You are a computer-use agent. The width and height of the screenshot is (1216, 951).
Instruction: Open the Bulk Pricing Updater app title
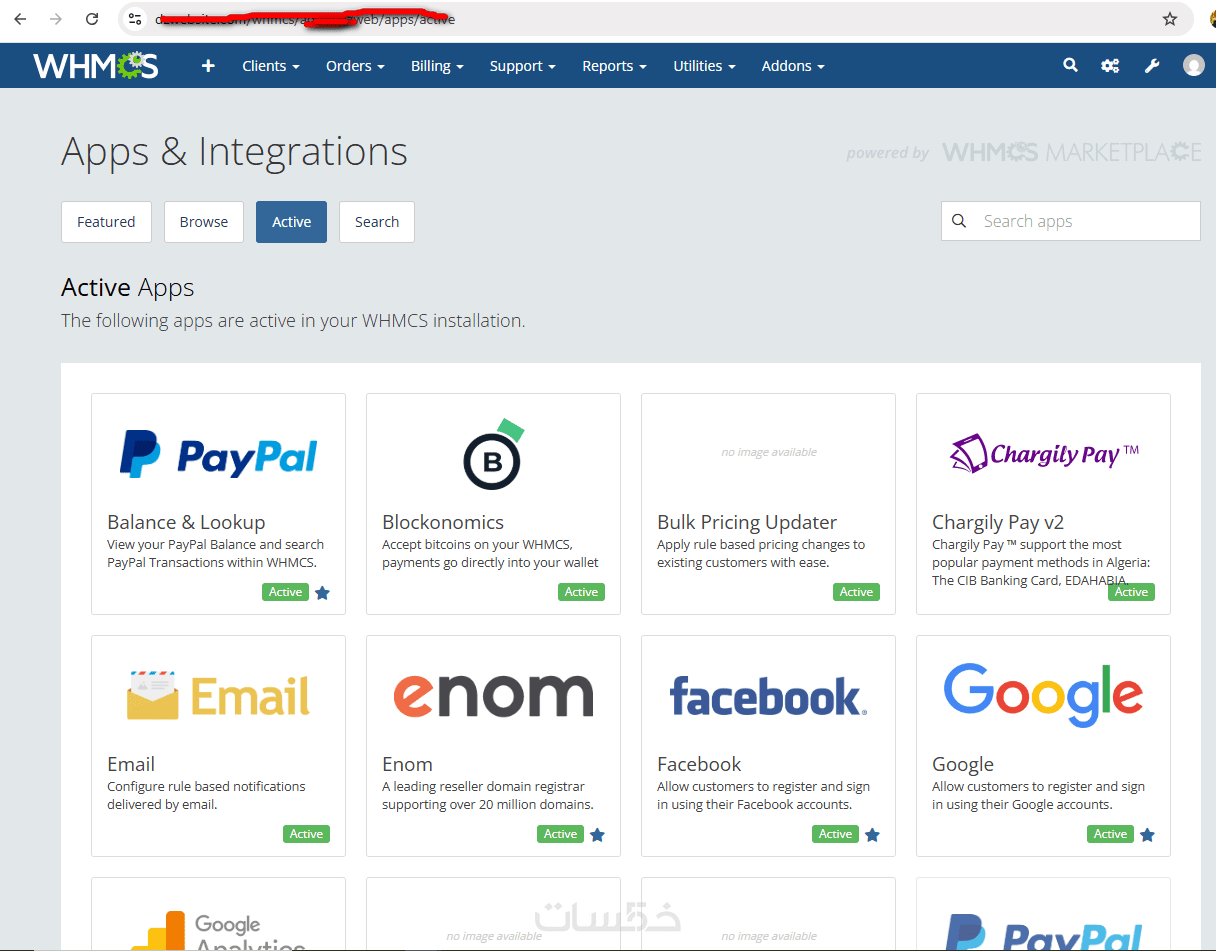point(747,522)
